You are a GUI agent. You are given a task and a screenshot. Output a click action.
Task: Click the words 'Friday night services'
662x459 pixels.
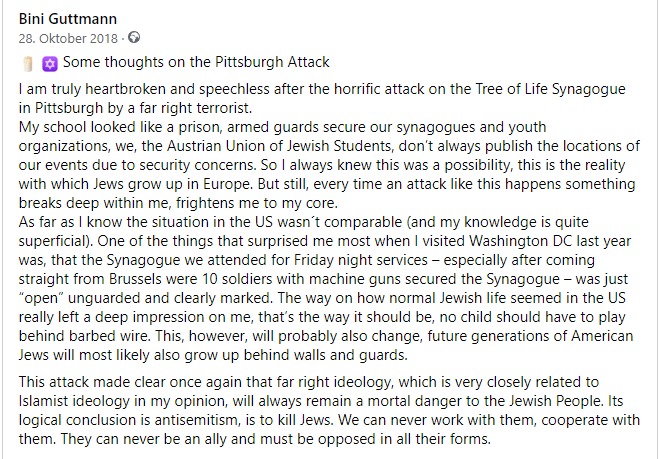(361, 260)
